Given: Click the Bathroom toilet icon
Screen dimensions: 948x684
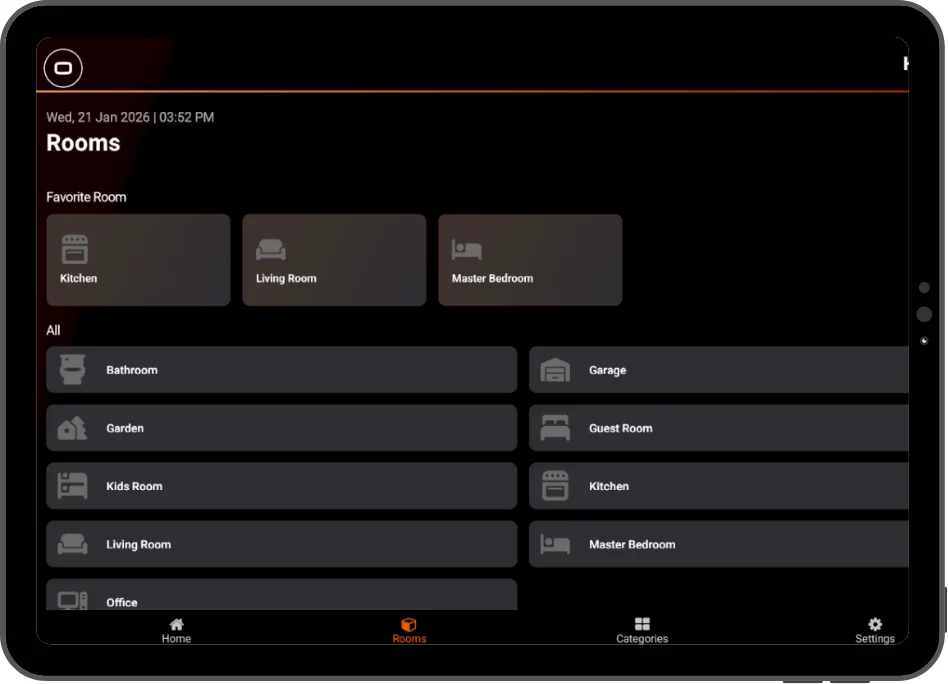Looking at the screenshot, I should (73, 370).
